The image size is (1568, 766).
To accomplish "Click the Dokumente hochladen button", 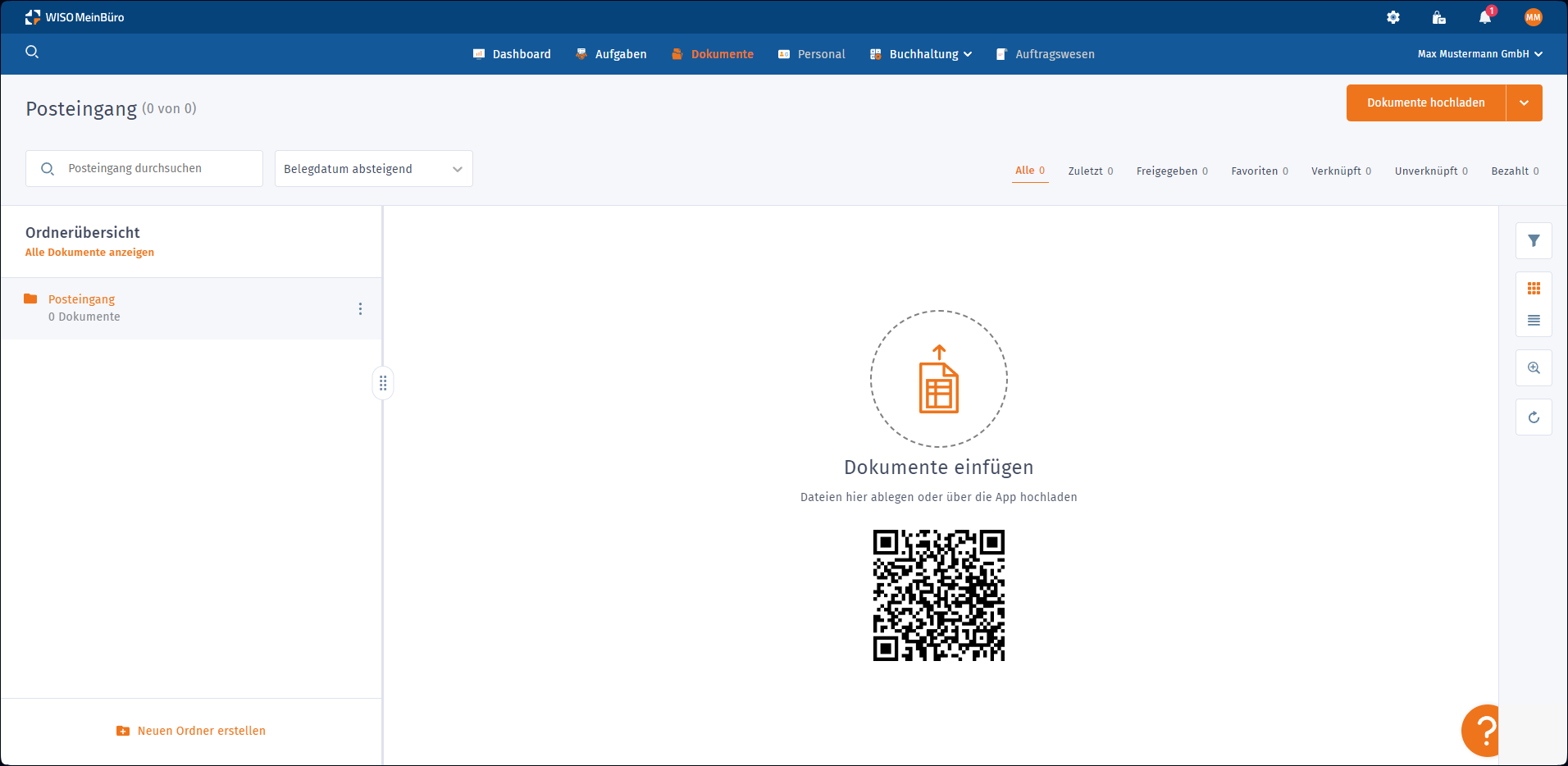I will tap(1425, 103).
